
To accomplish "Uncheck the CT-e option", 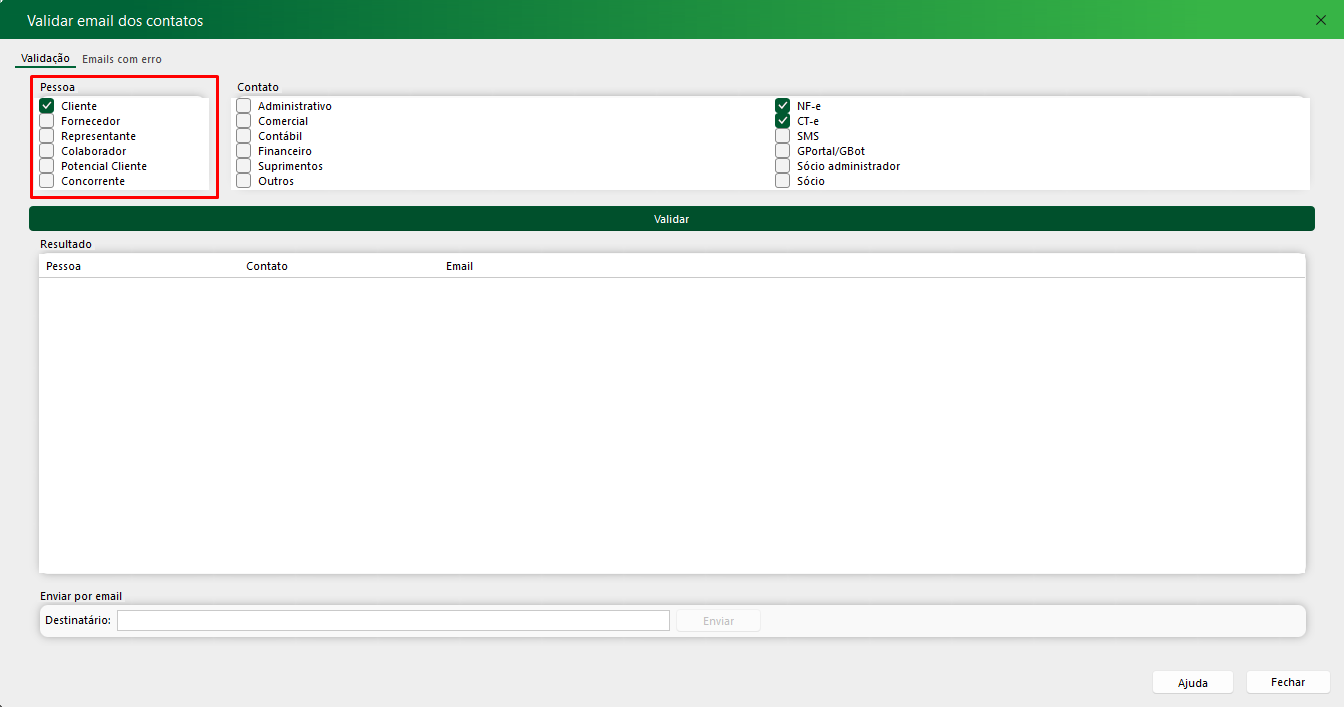I will tap(783, 121).
